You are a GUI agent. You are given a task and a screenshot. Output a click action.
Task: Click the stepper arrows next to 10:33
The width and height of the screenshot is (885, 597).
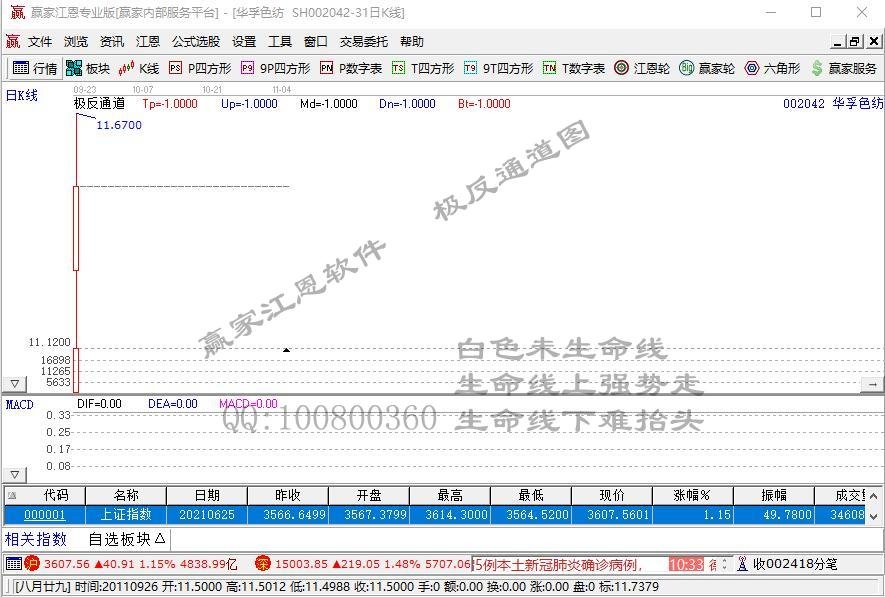pos(724,564)
